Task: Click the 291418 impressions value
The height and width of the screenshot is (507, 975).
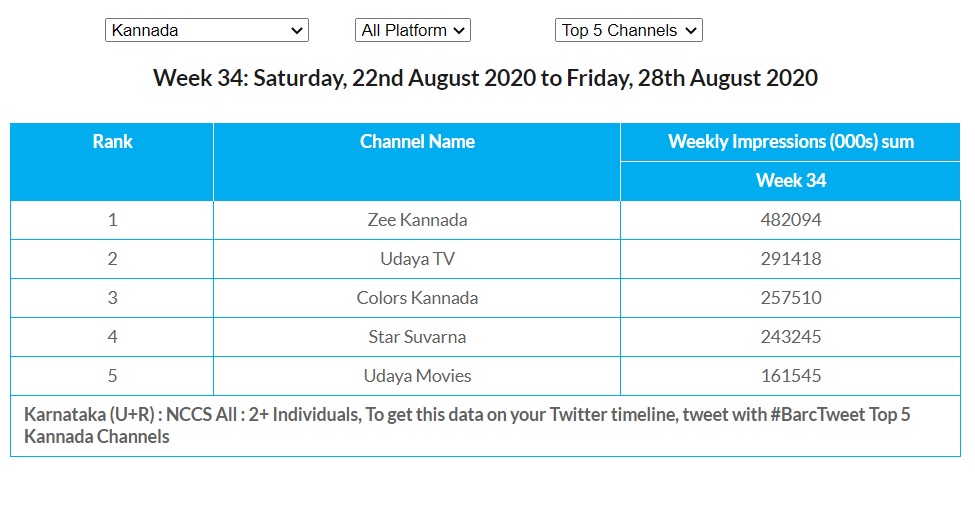Action: click(x=790, y=259)
